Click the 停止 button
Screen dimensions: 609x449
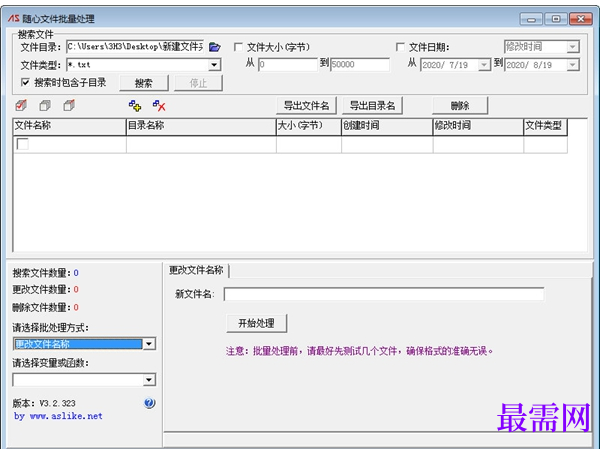pos(198,83)
